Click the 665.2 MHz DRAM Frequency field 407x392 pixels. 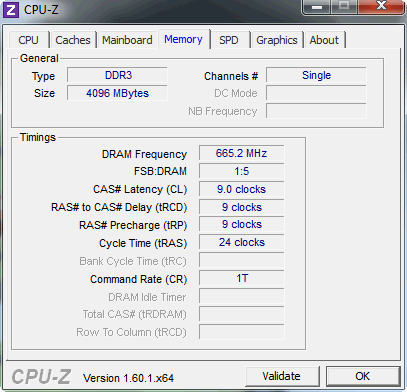(242, 153)
